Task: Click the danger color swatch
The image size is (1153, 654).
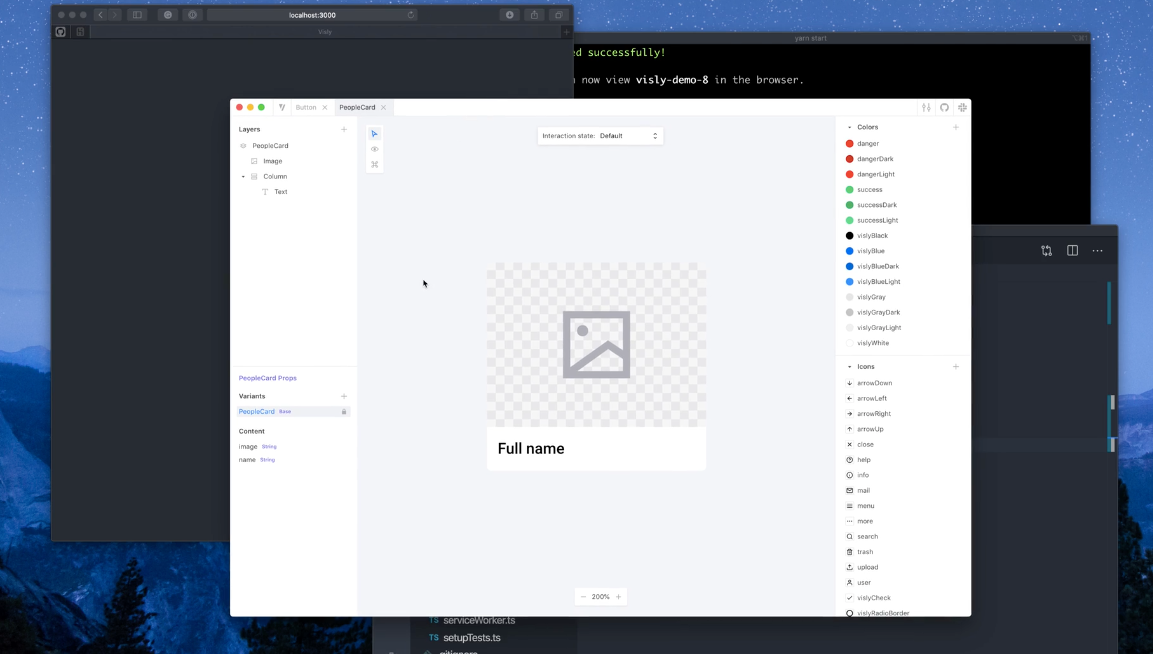Action: (851, 143)
